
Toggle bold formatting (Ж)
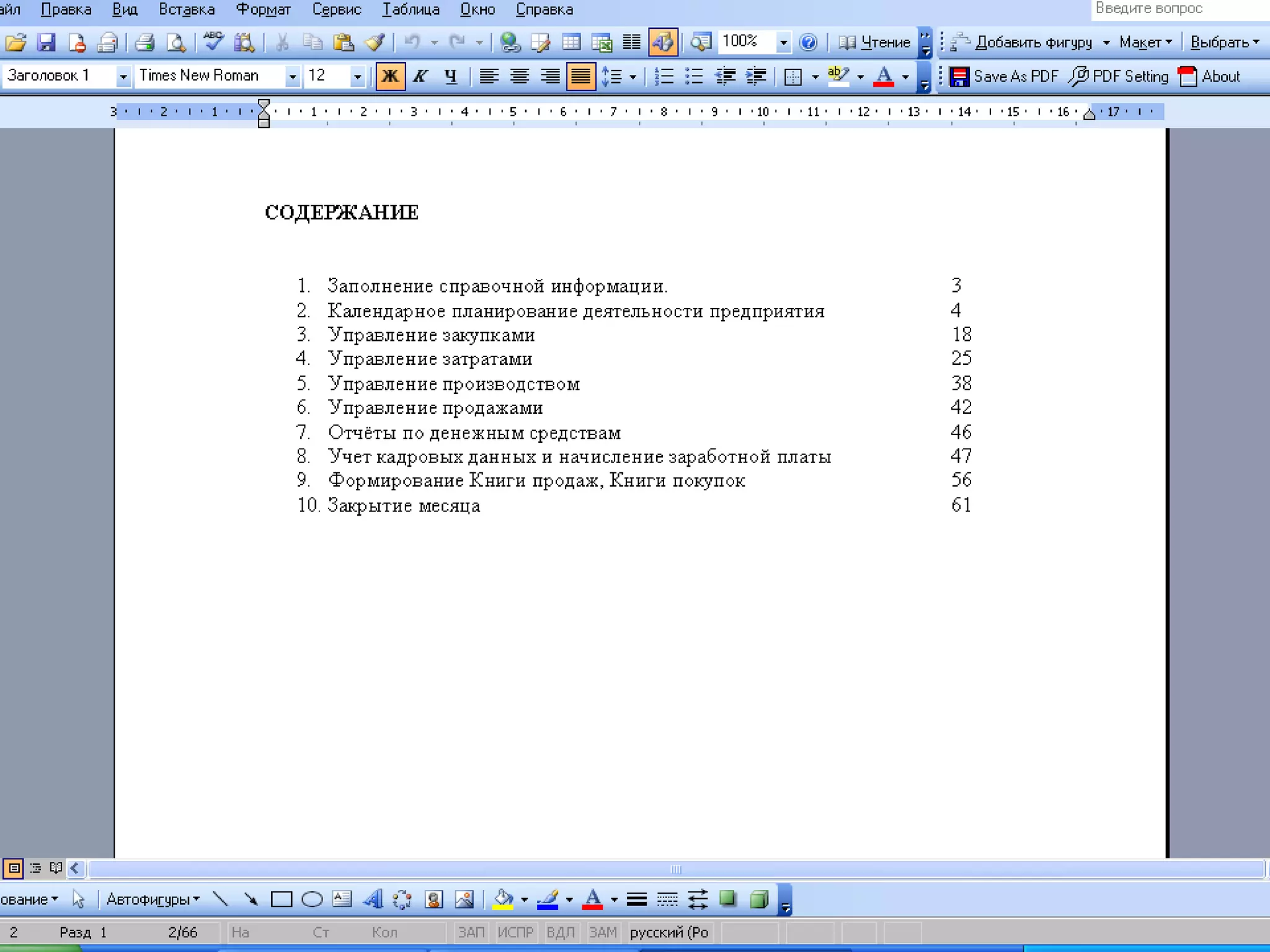390,76
